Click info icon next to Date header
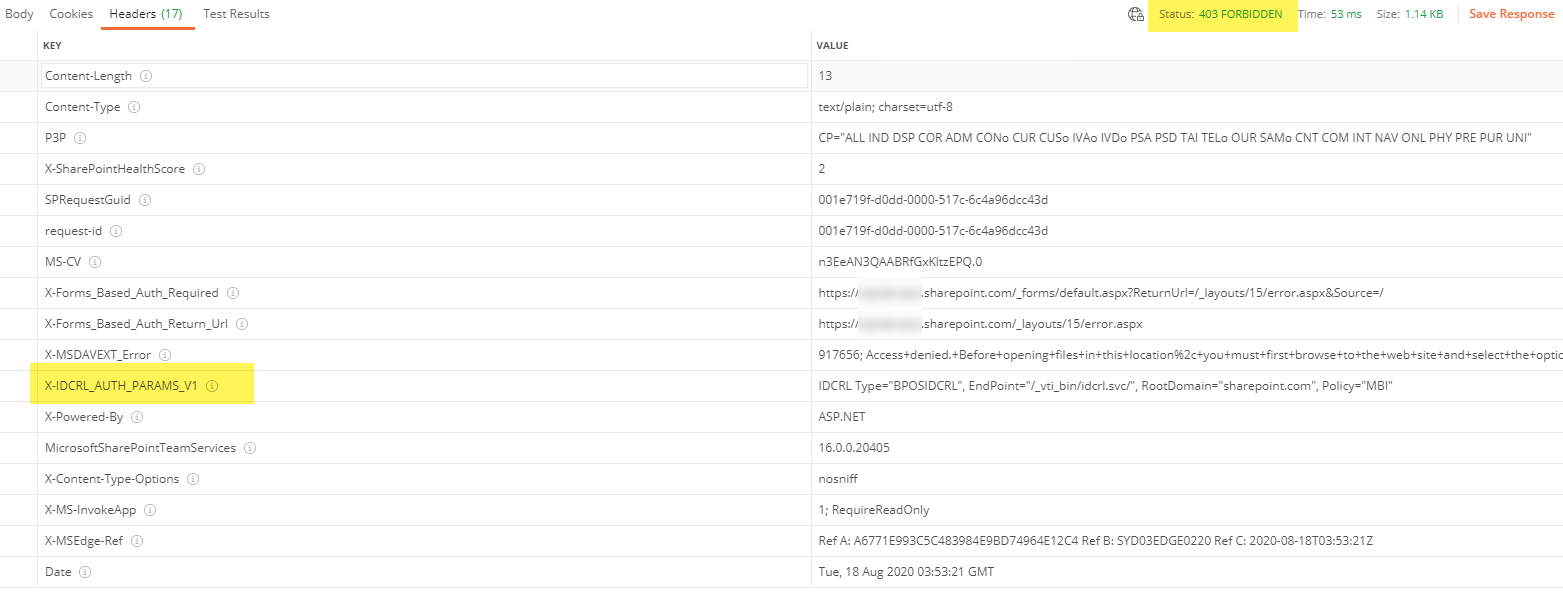Image resolution: width=1563 pixels, height=595 pixels. pyautogui.click(x=85, y=572)
